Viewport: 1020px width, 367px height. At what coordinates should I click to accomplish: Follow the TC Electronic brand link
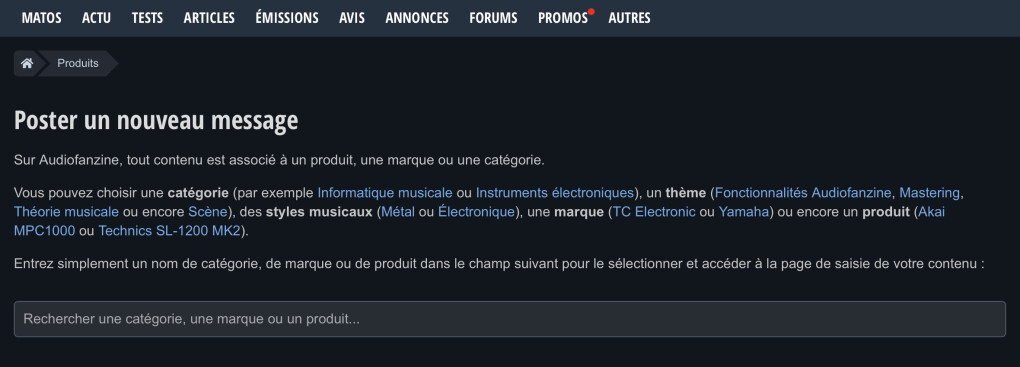point(654,211)
